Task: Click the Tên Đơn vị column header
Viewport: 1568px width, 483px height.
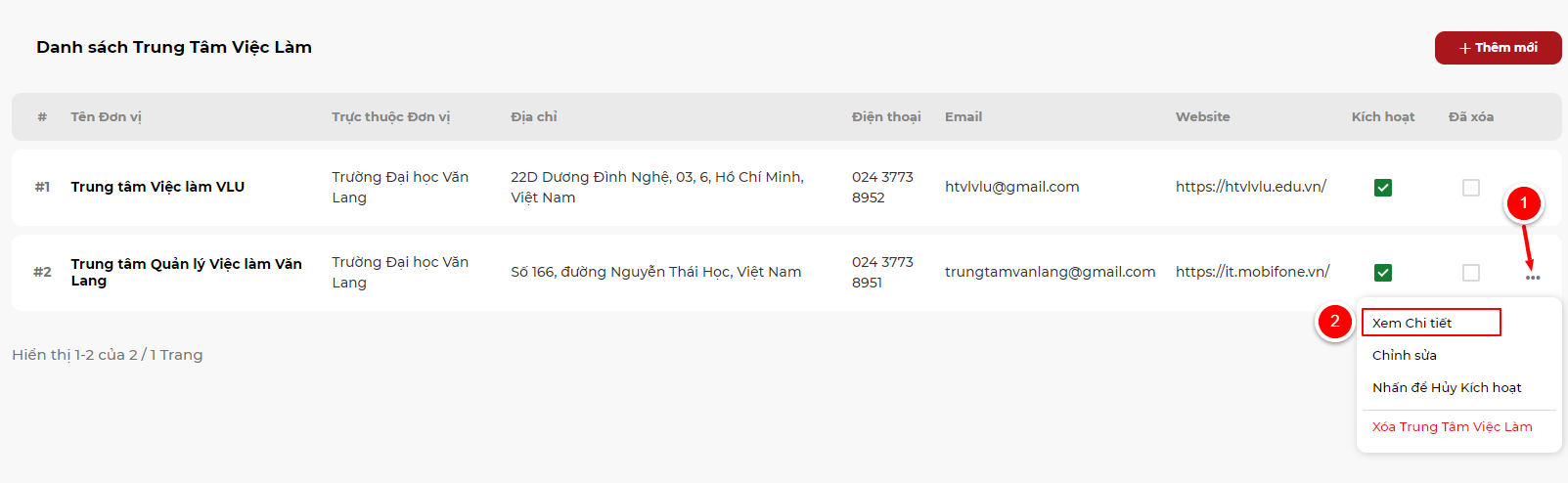Action: coord(106,117)
